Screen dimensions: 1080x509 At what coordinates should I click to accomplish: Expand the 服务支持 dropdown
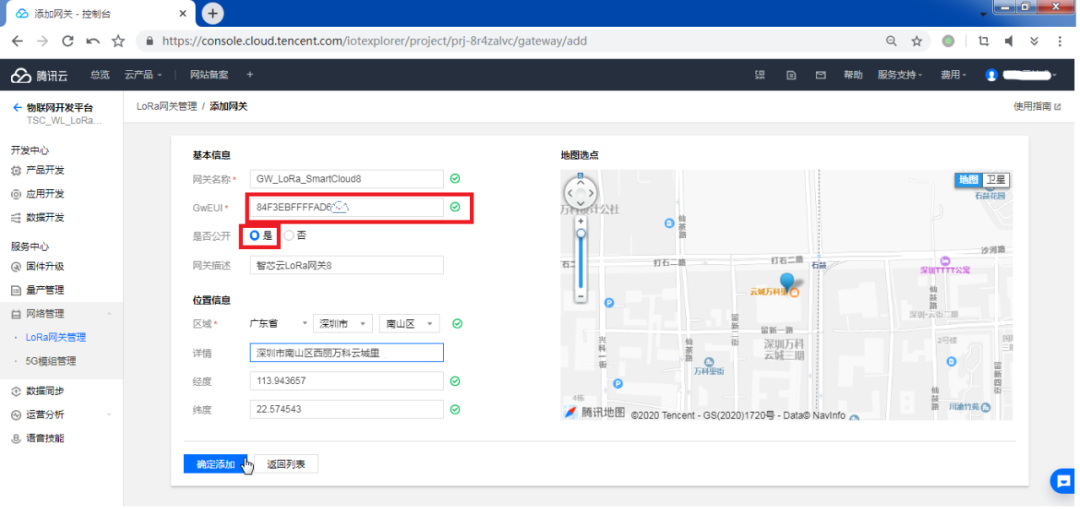click(900, 75)
